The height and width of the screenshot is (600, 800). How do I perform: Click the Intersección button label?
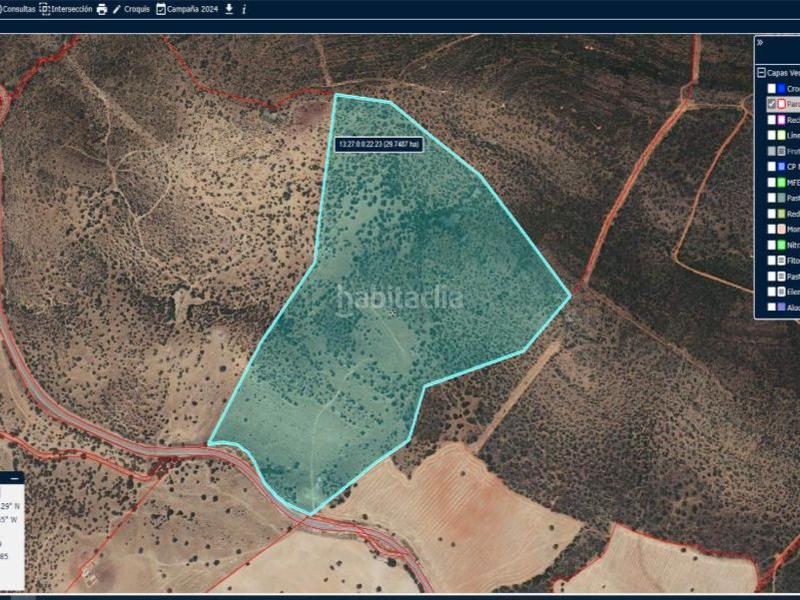click(x=71, y=9)
